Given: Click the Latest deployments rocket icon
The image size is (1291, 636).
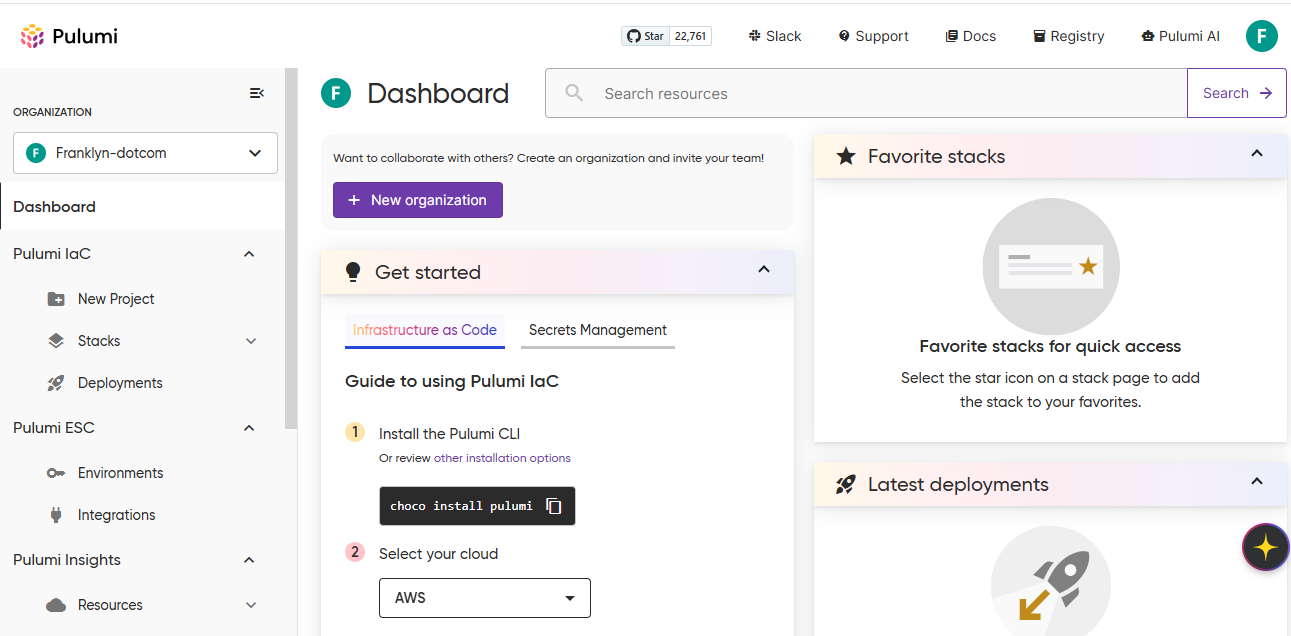Looking at the screenshot, I should click(x=846, y=485).
